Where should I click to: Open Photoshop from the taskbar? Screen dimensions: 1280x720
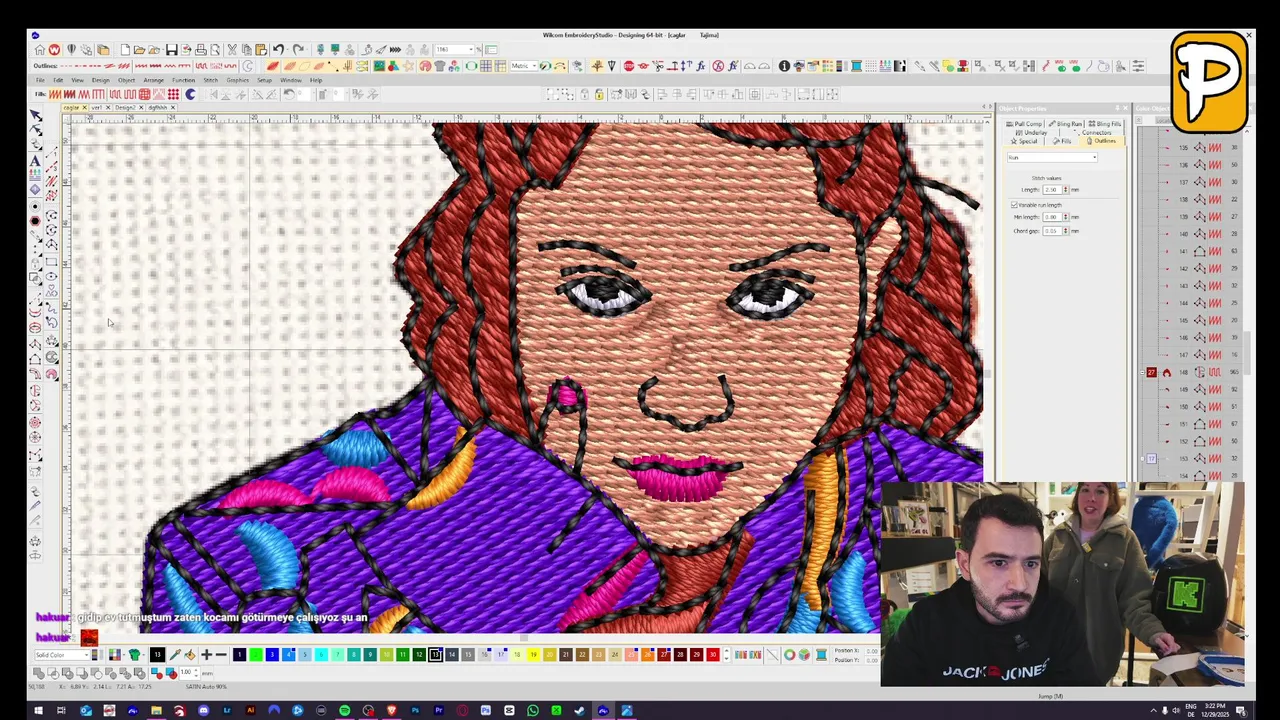[x=415, y=711]
